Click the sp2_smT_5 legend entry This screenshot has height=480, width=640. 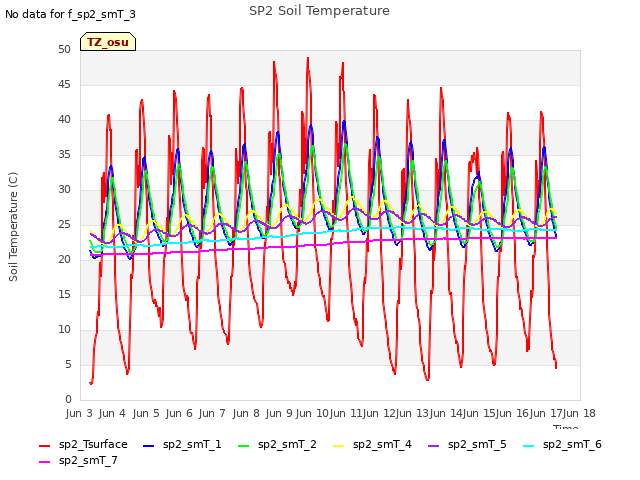(x=467, y=444)
